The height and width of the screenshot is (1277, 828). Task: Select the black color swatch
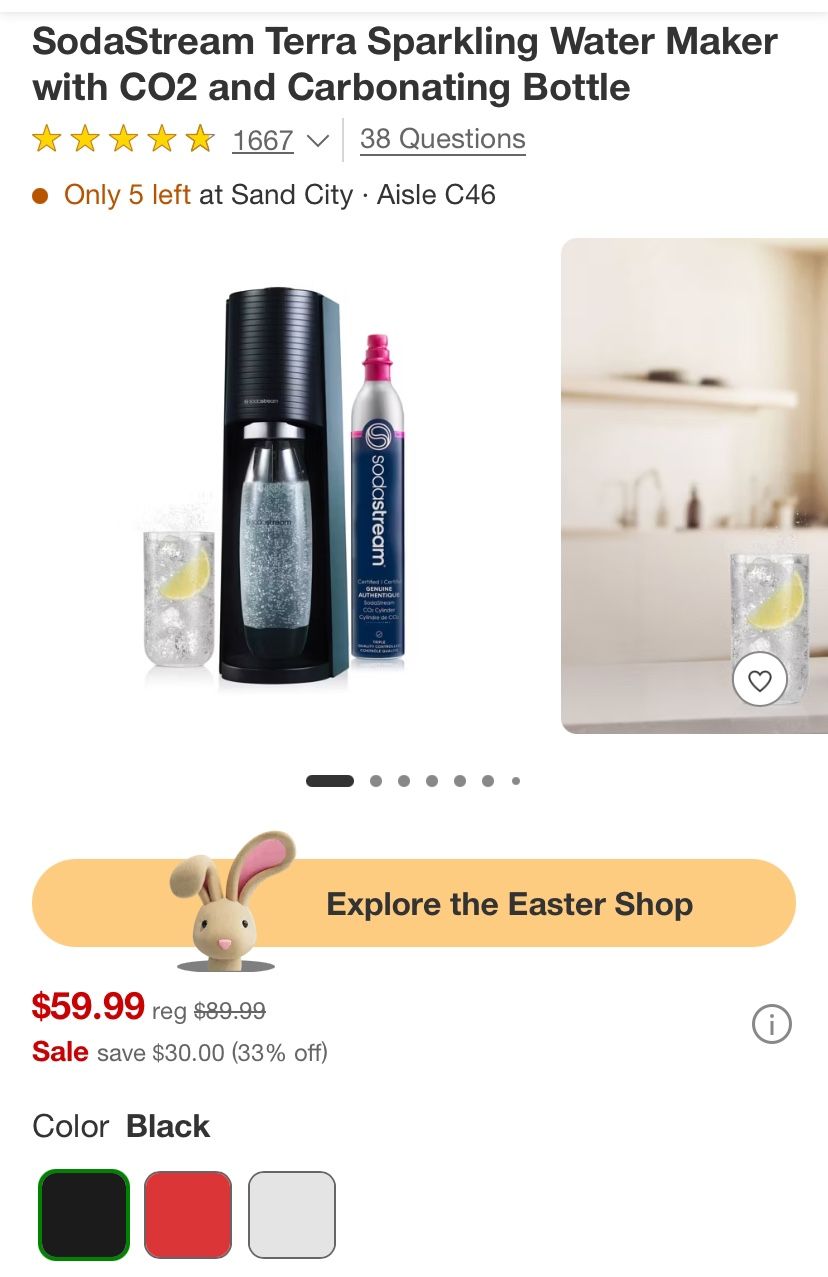coord(84,1215)
